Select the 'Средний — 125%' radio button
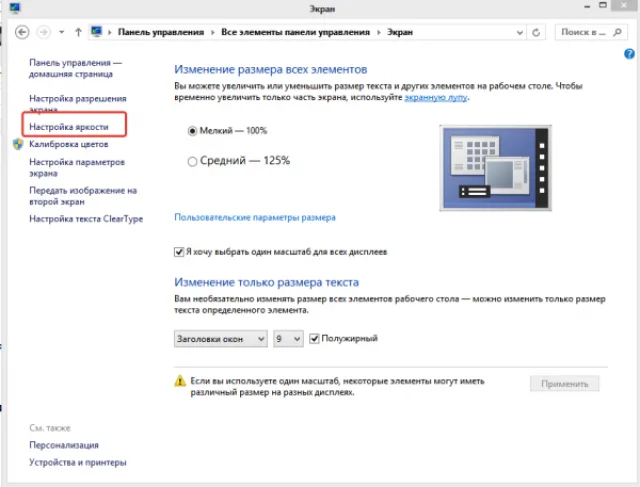Viewport: 640px width, 487px height. click(x=192, y=161)
